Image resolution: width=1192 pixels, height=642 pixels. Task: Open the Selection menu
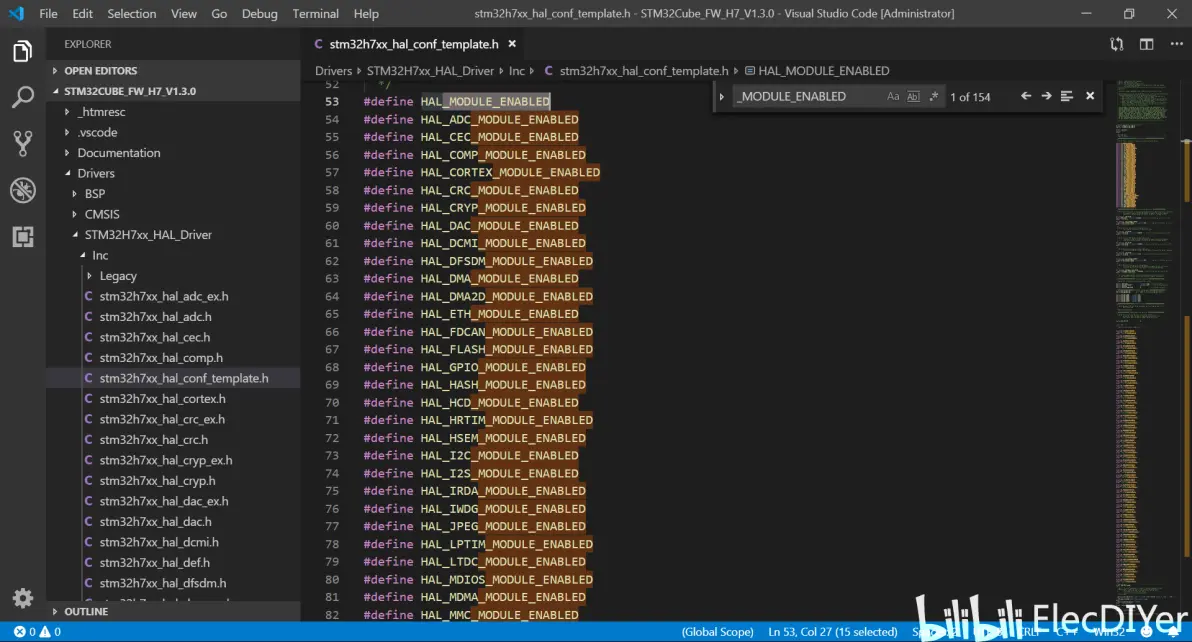coord(132,14)
